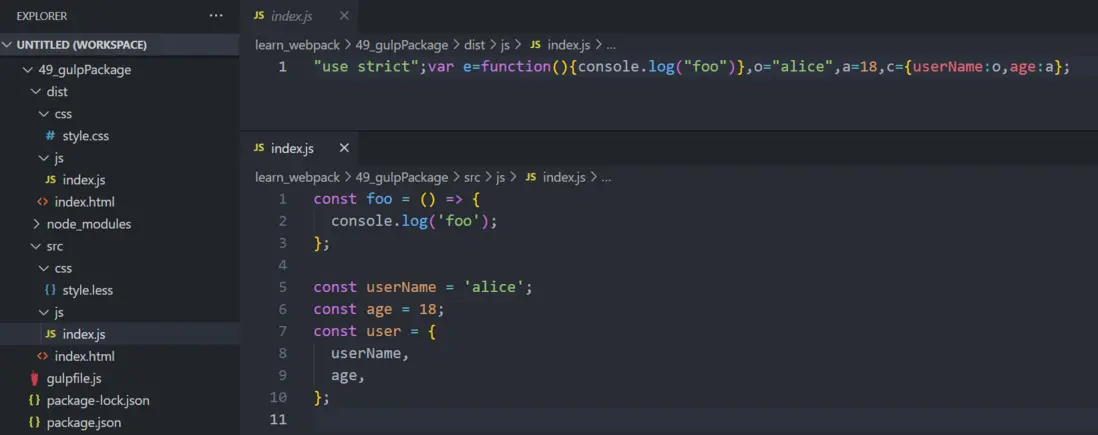Click 'age,' on line 9
This screenshot has width=1098, height=435.
(348, 375)
